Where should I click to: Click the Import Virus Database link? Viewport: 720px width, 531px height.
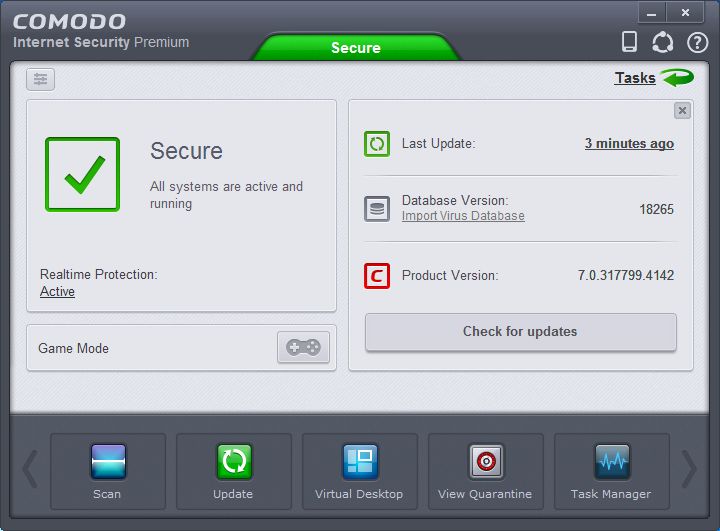[463, 216]
